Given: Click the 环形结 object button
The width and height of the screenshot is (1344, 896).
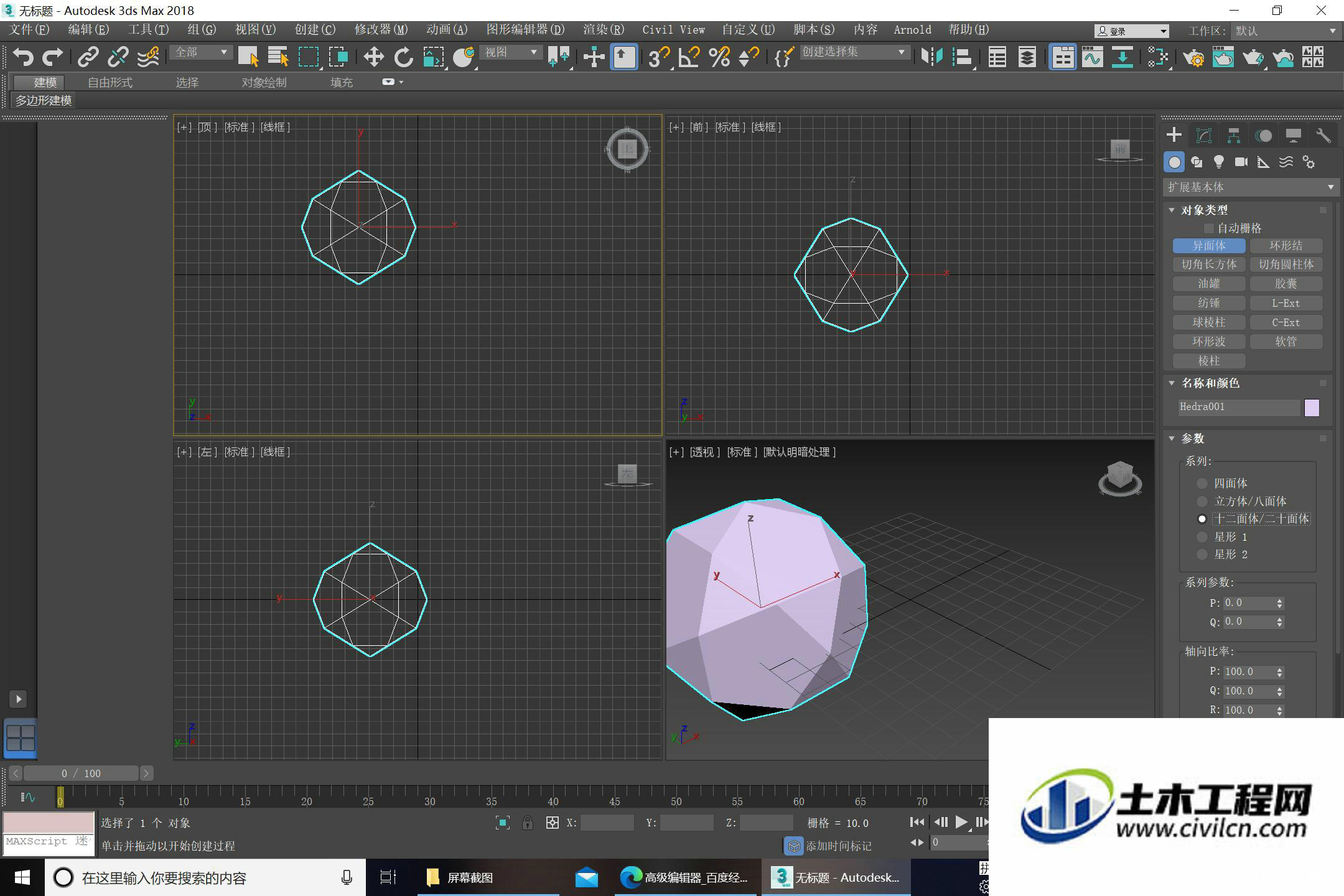Looking at the screenshot, I should coord(1286,246).
